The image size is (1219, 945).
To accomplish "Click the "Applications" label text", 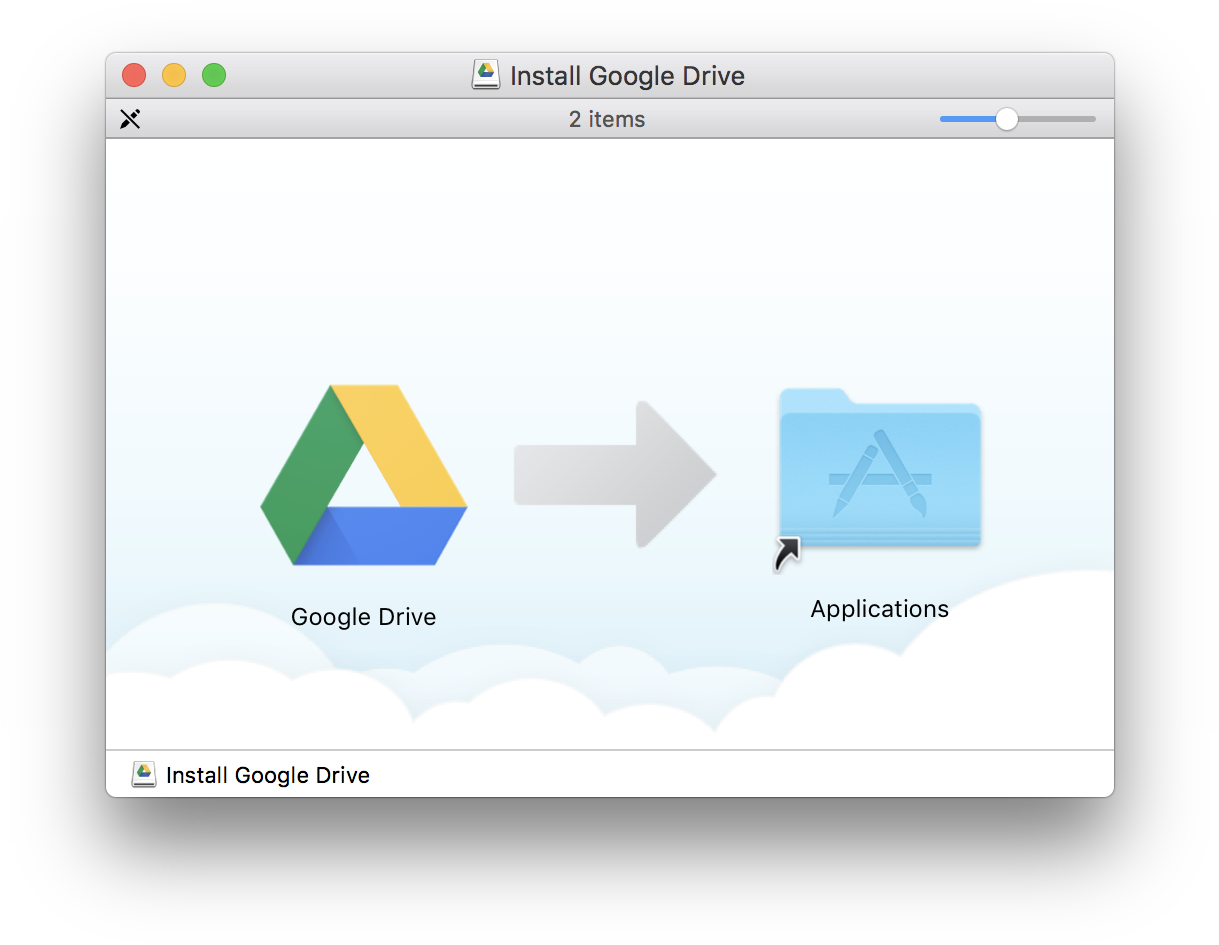I will coord(880,609).
